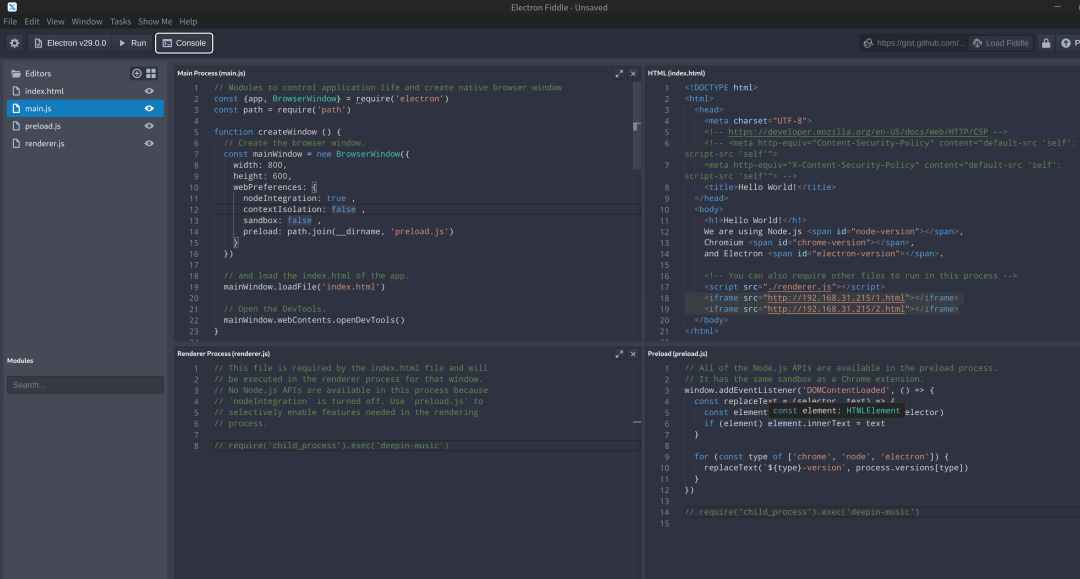Close the Main Process (main.js) panel
The width and height of the screenshot is (1080, 579).
click(633, 73)
